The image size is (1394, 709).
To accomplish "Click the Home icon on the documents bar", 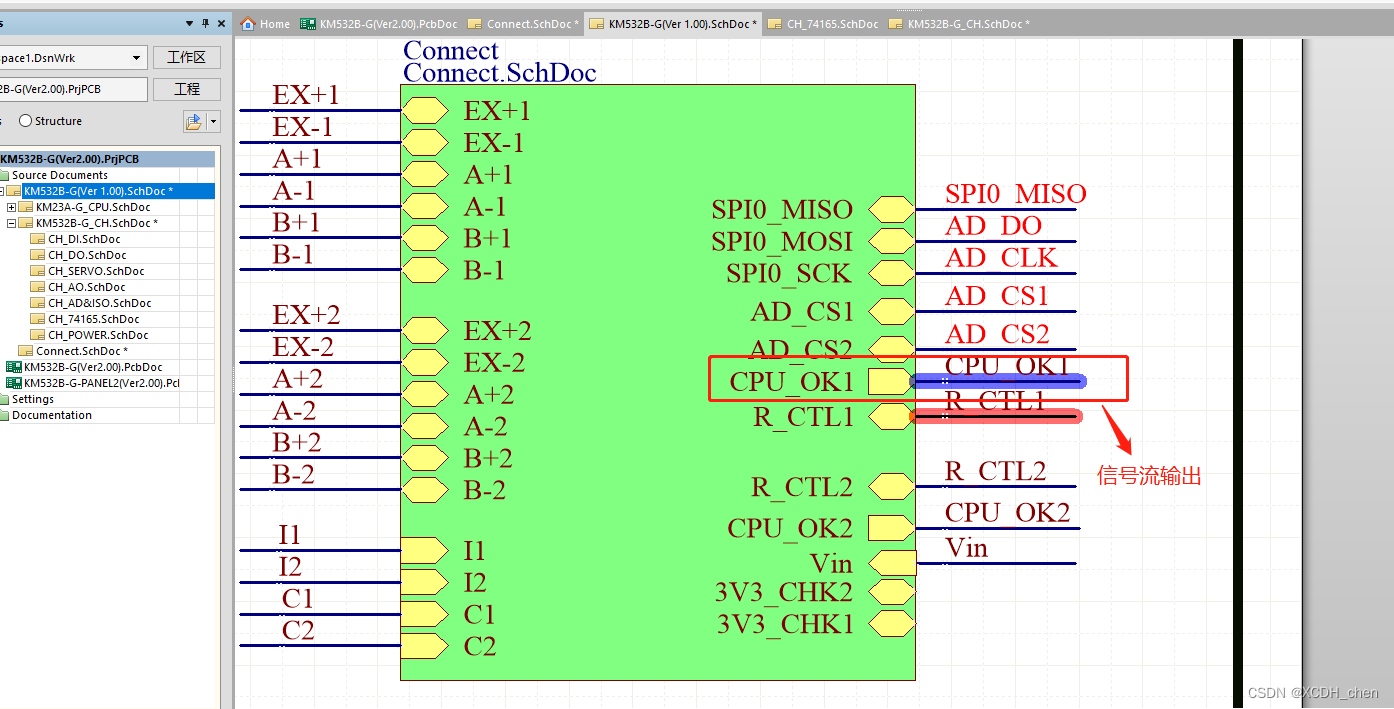I will point(248,24).
